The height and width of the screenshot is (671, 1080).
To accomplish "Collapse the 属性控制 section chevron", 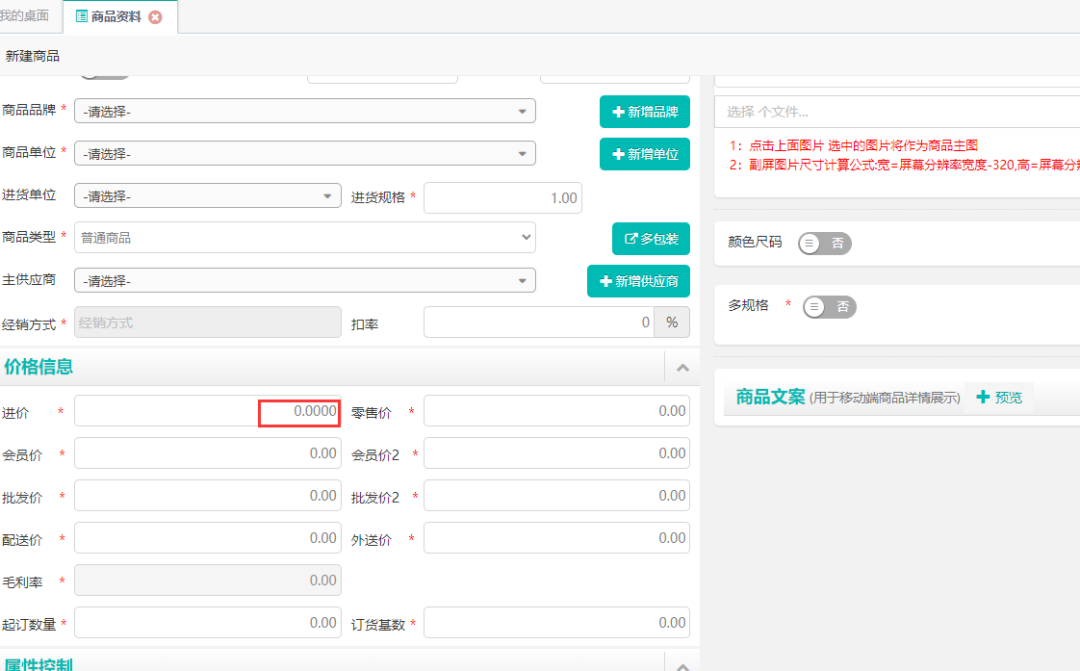I will point(682,665).
